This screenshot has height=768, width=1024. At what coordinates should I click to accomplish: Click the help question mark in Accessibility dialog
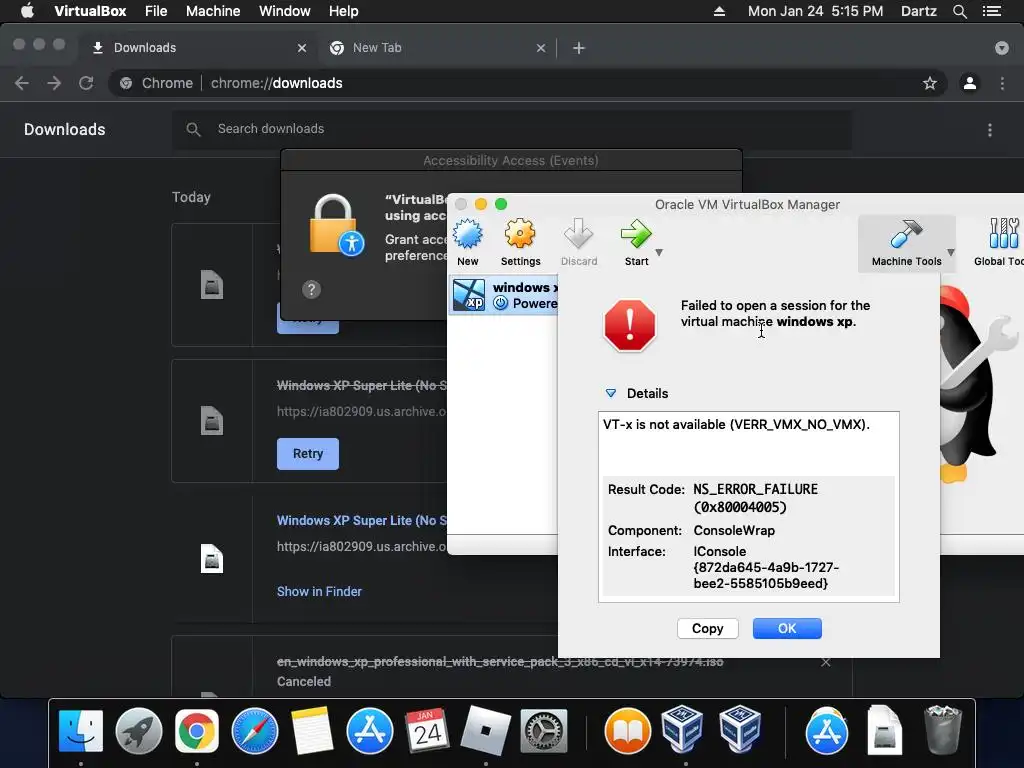(312, 289)
